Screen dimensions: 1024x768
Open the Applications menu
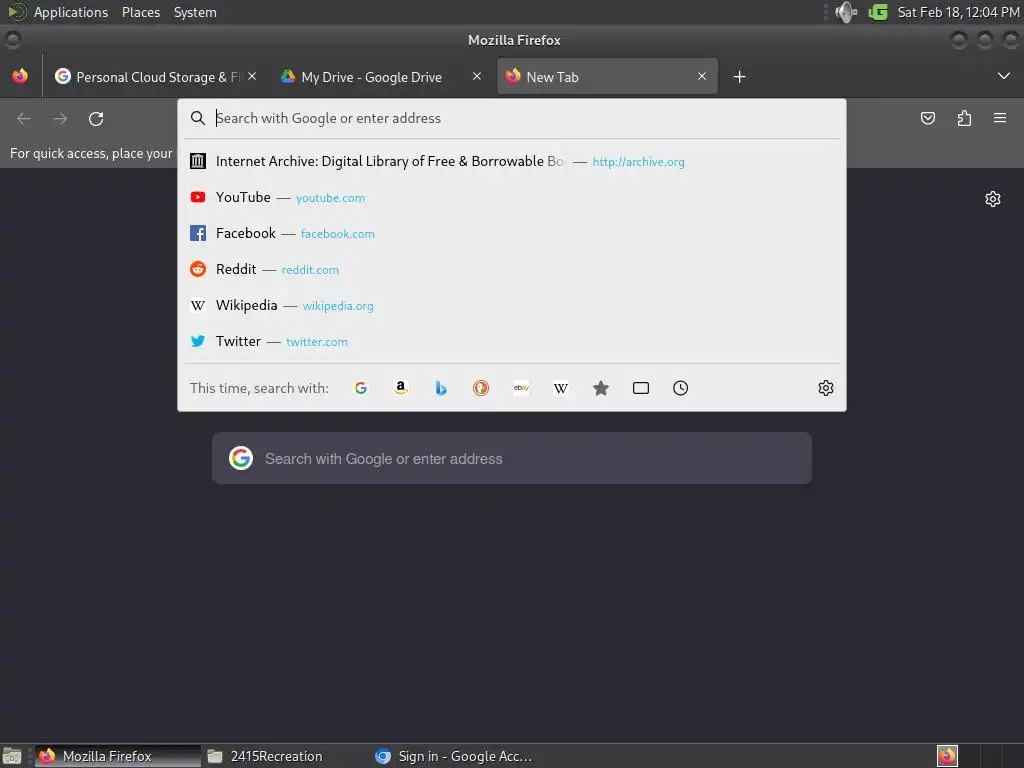point(71,12)
